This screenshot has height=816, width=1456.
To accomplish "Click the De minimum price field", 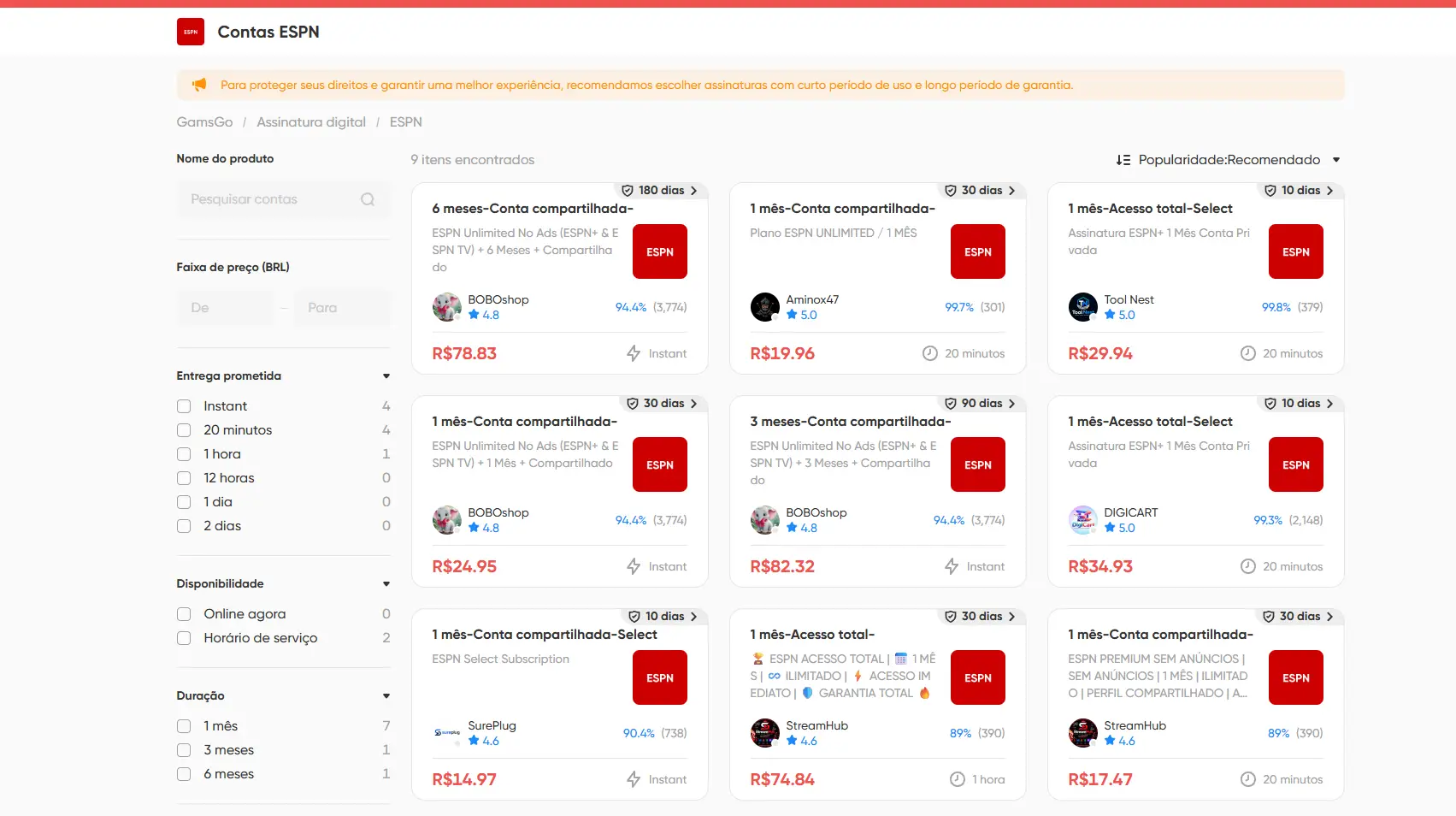I will [226, 308].
